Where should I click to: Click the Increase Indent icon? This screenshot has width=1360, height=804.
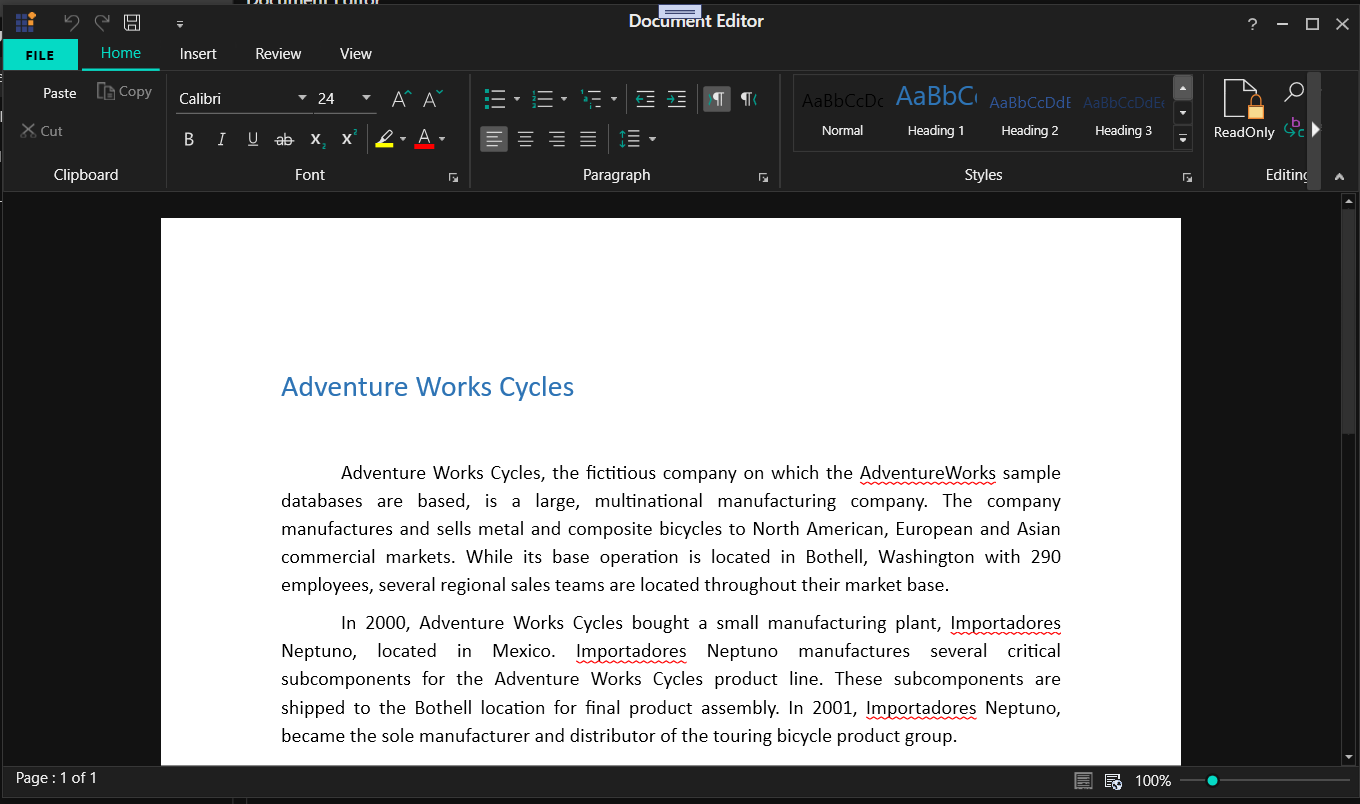677,98
